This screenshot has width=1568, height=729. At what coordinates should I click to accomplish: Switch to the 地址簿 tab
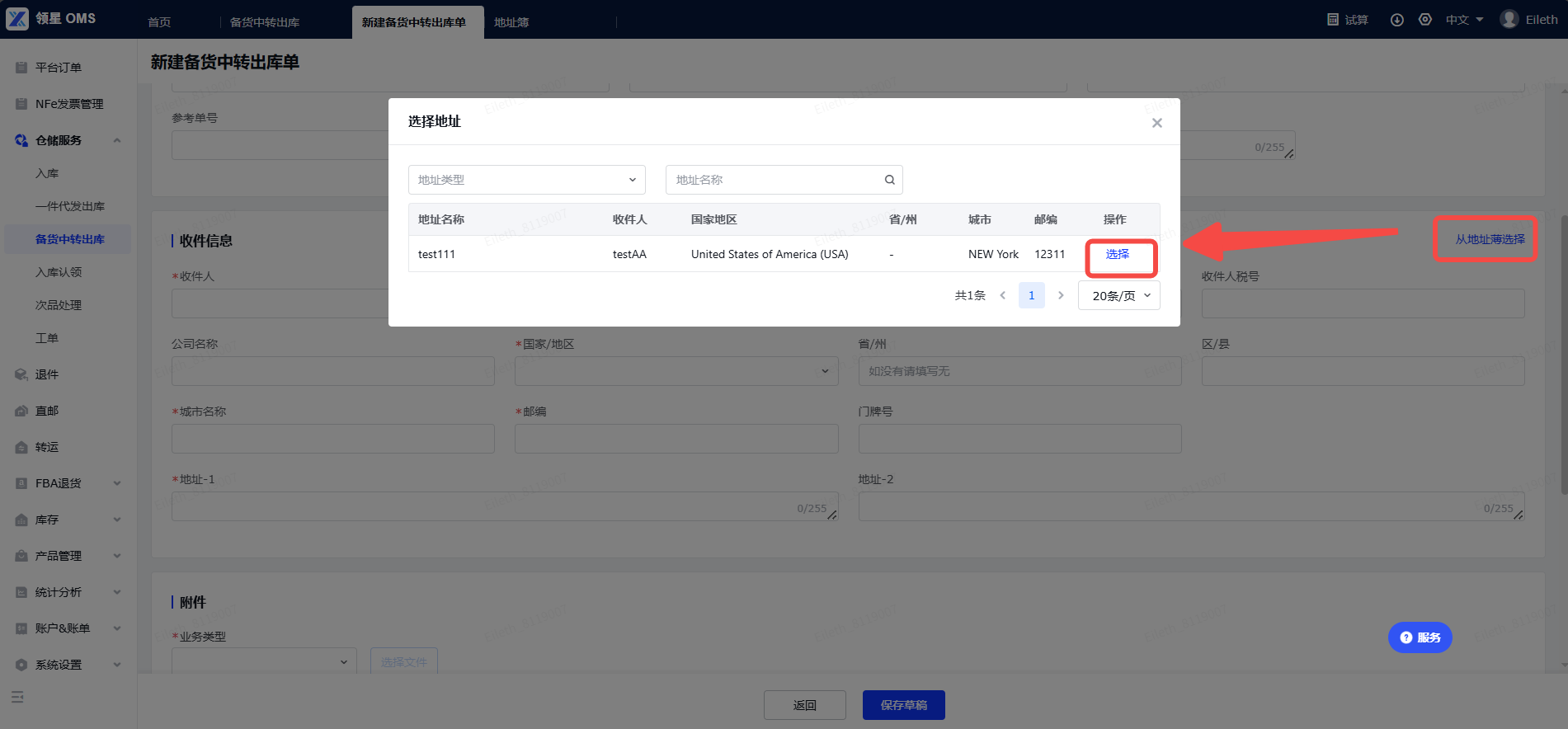click(x=511, y=22)
